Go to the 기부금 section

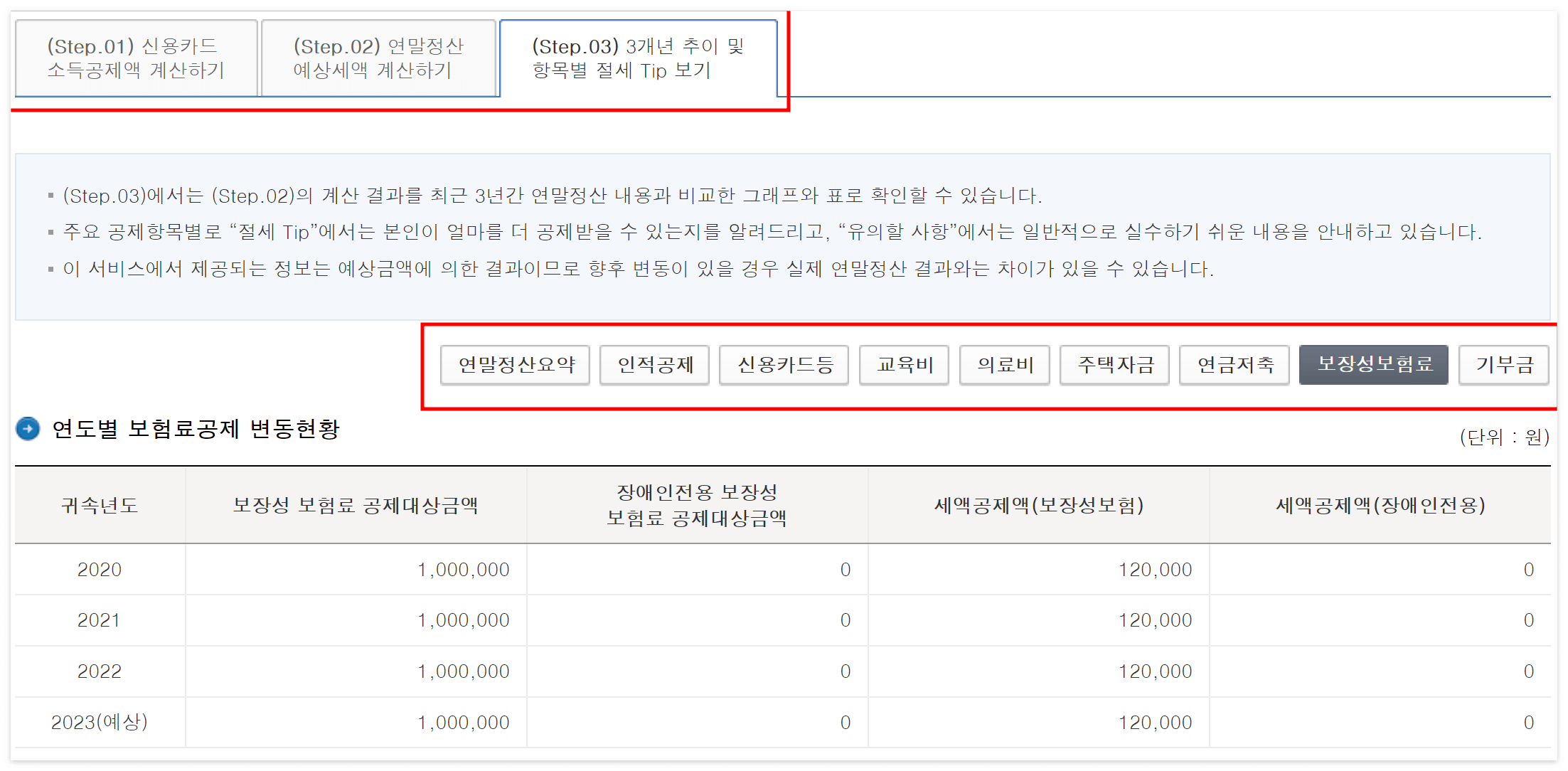1503,365
